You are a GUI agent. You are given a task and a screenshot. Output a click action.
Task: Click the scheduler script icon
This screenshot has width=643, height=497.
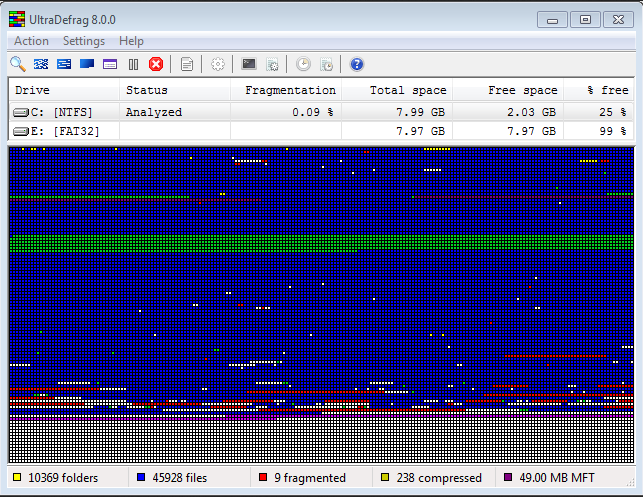[326, 64]
